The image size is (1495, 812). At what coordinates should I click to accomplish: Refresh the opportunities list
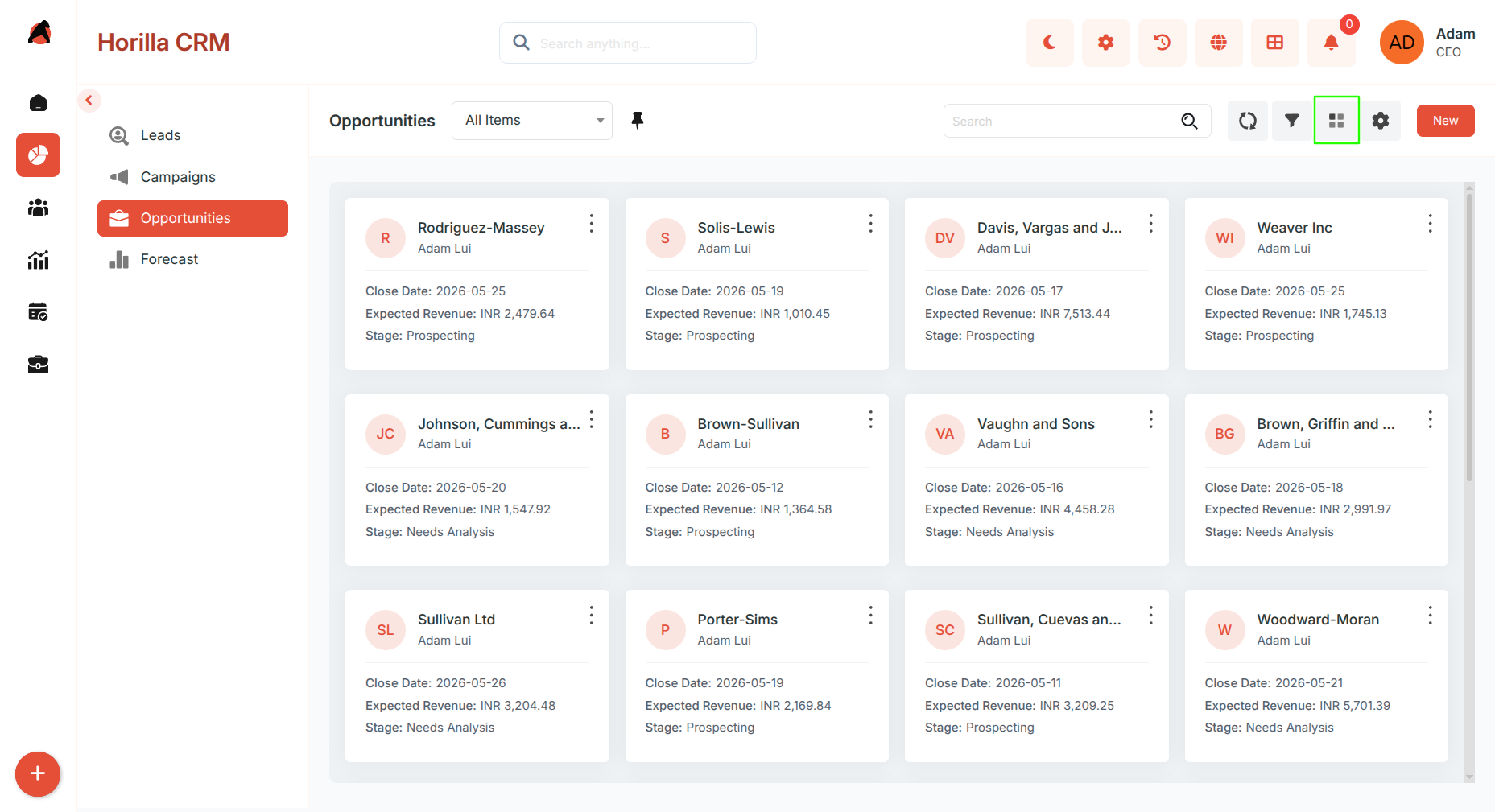coord(1248,121)
